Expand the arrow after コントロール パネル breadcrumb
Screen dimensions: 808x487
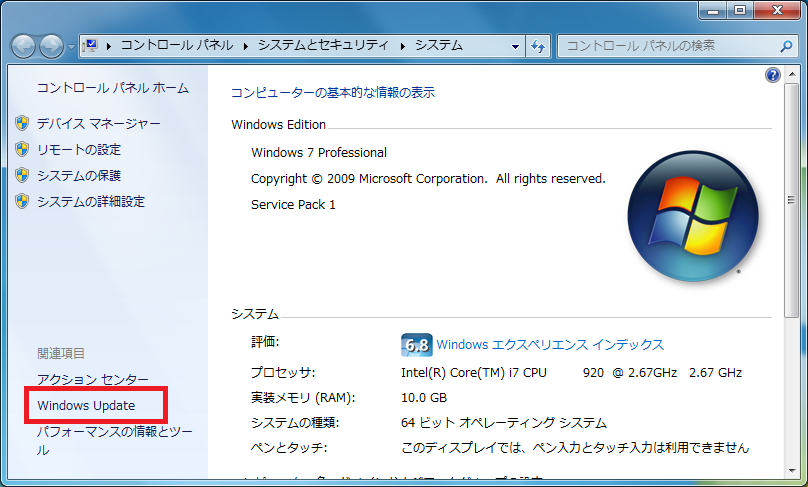[246, 46]
